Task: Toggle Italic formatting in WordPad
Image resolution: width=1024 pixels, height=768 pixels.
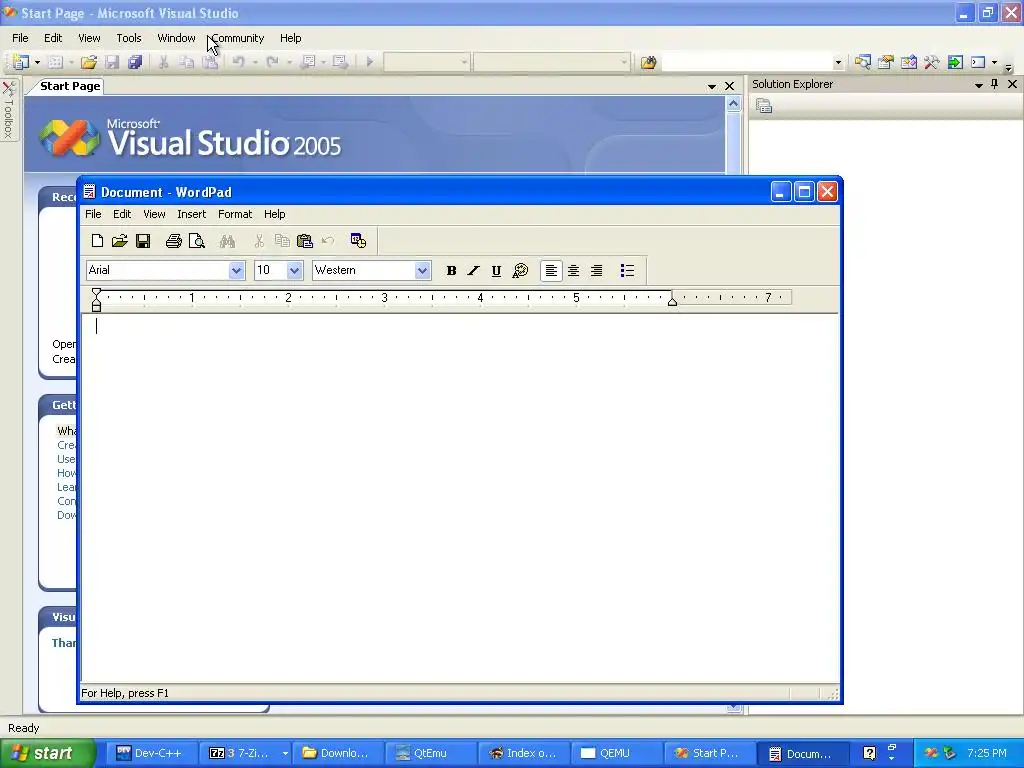Action: (473, 270)
